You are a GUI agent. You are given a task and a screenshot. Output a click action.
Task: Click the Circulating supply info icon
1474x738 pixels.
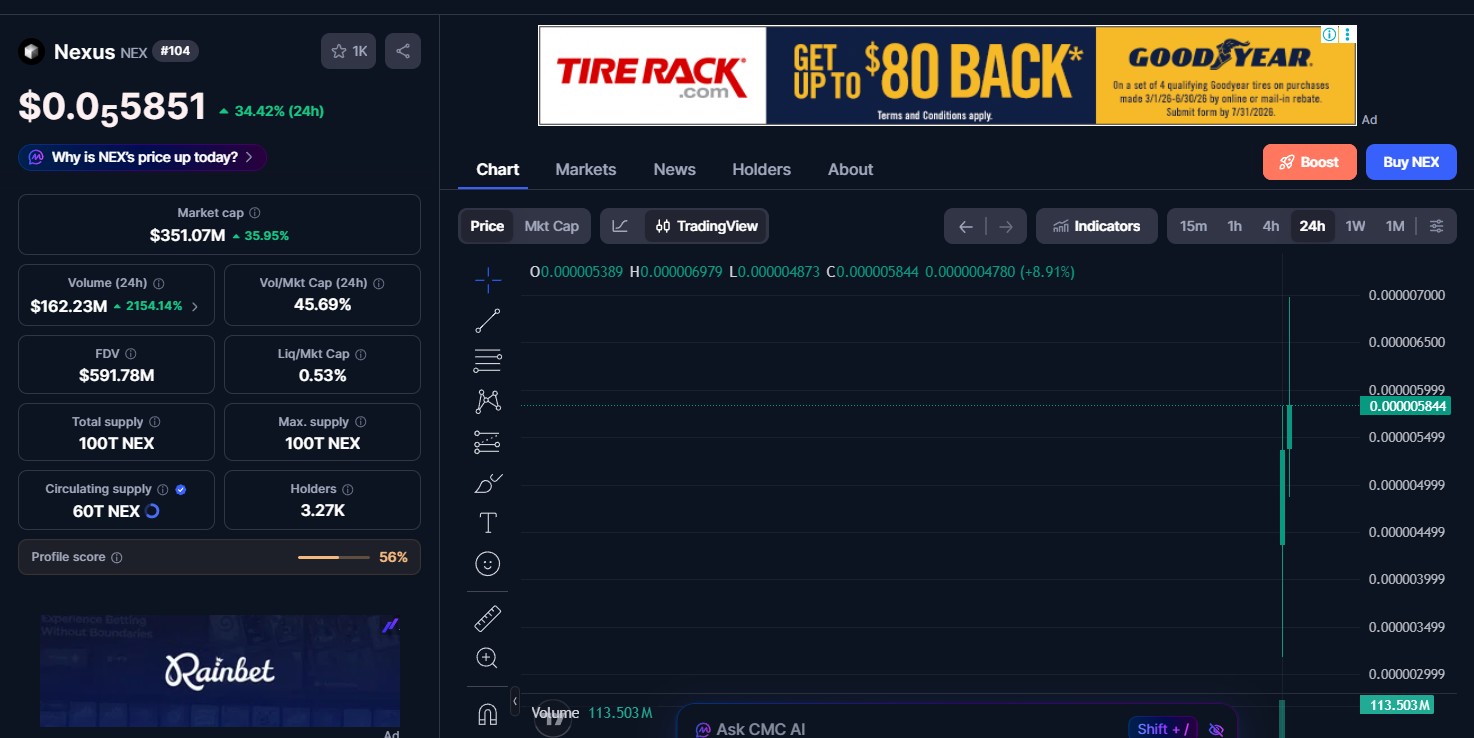tap(163, 490)
